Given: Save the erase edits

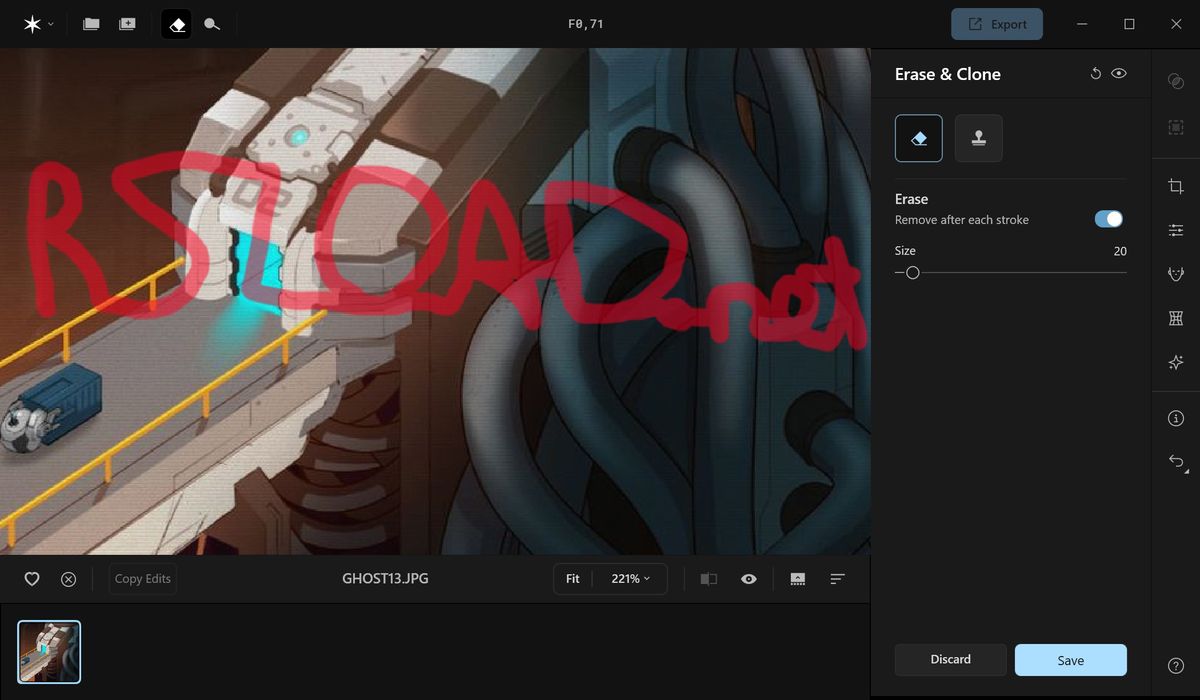Looking at the screenshot, I should [x=1070, y=660].
